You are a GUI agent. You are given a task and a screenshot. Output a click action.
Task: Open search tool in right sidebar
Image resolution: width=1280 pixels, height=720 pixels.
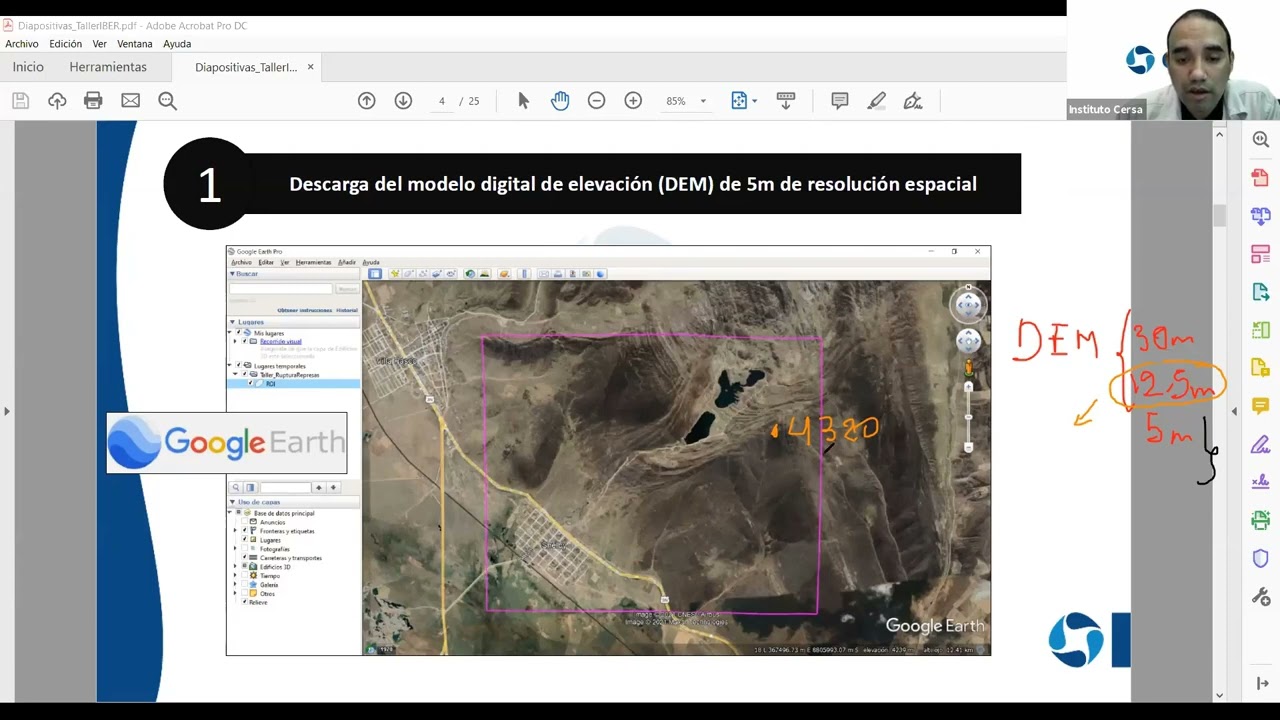pyautogui.click(x=1261, y=140)
